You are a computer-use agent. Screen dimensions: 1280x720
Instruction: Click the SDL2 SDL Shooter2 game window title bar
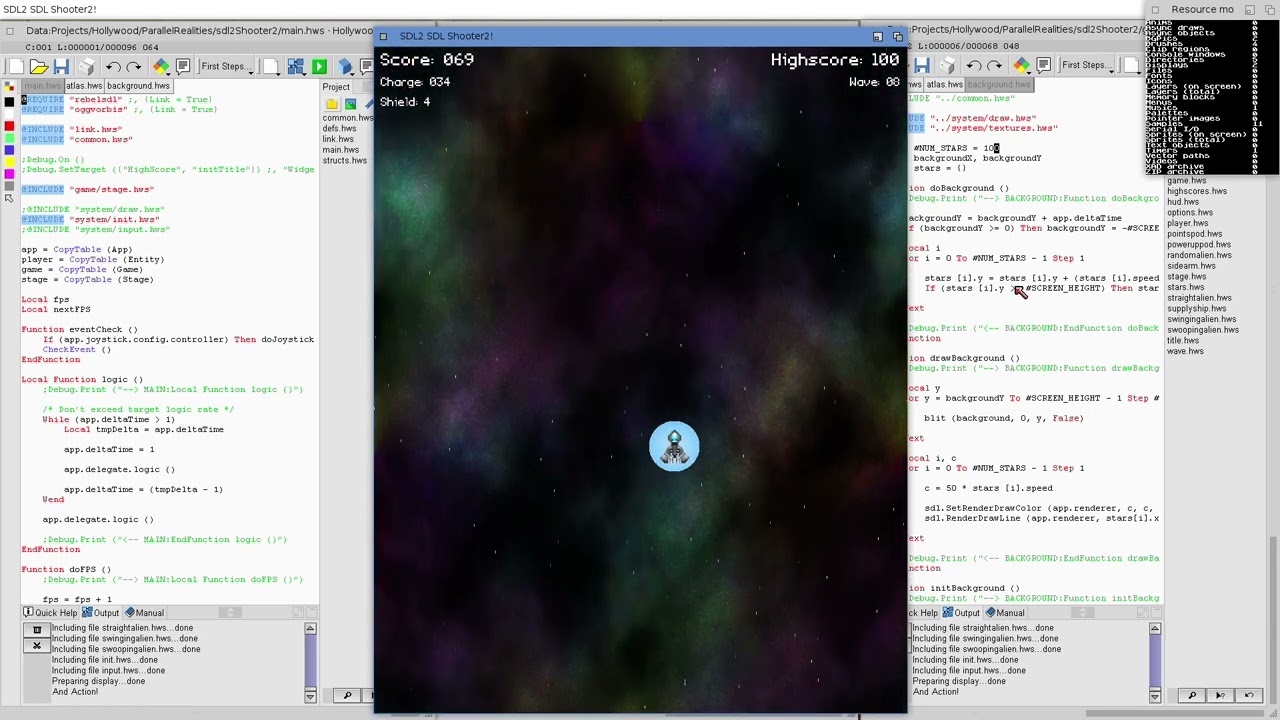(640, 36)
